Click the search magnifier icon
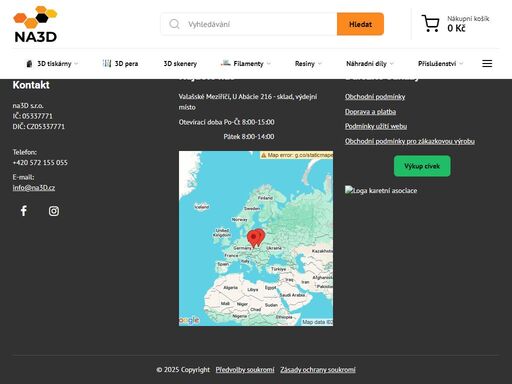Viewport: 512px width, 384px height. pos(174,24)
